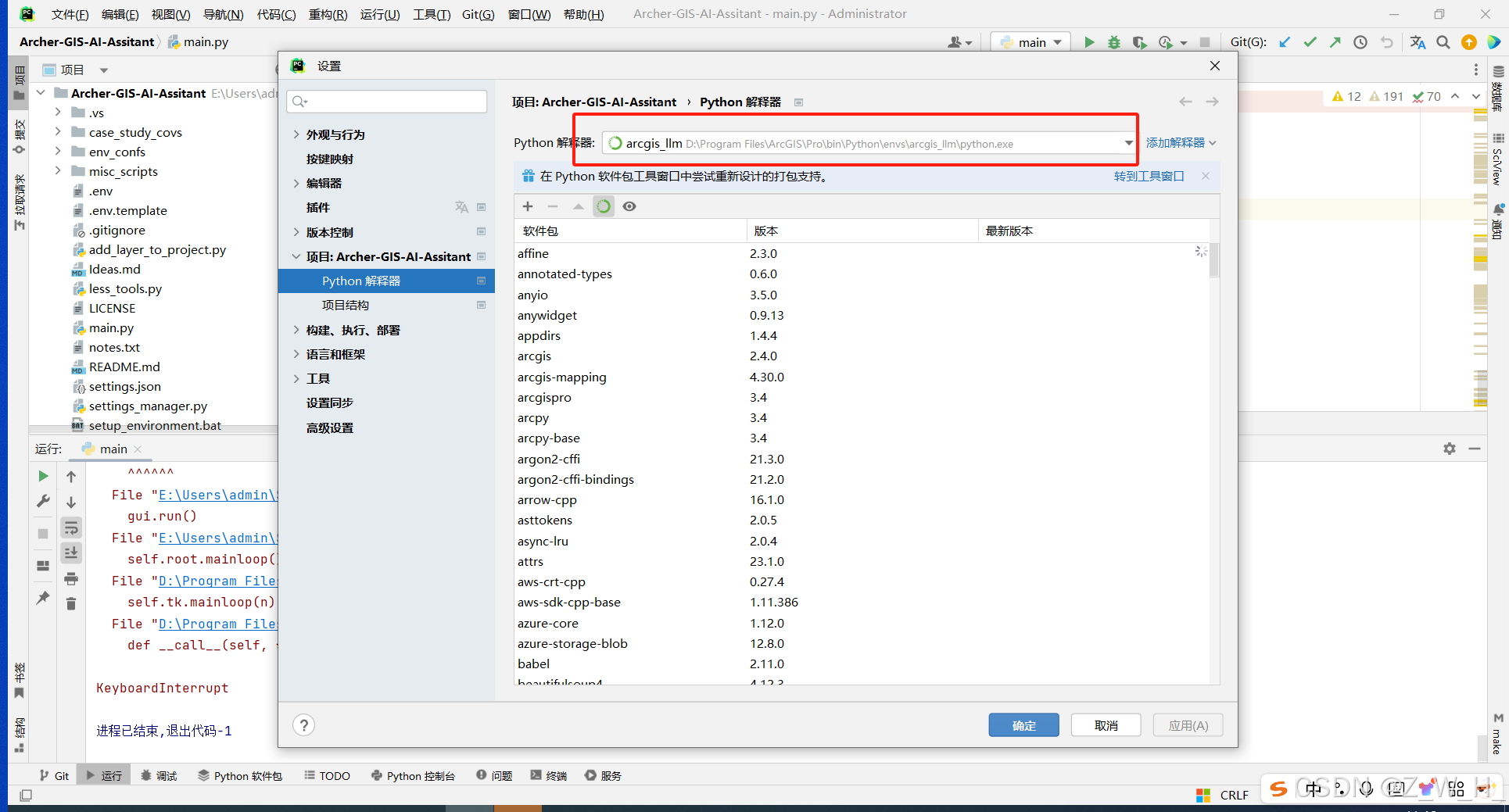Image resolution: width=1509 pixels, height=812 pixels.
Task: Expand the Appearance & Behavior settings node
Action: (296, 134)
